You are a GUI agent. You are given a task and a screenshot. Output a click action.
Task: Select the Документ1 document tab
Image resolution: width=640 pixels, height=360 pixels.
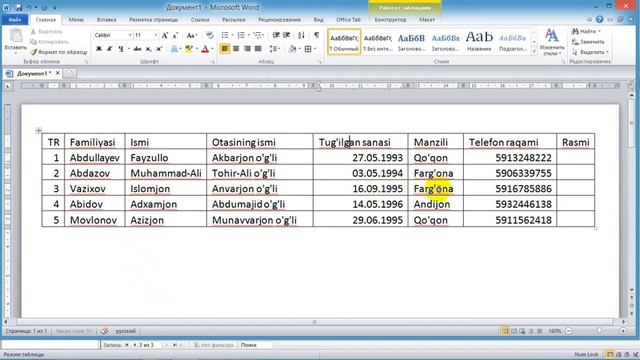[33, 73]
